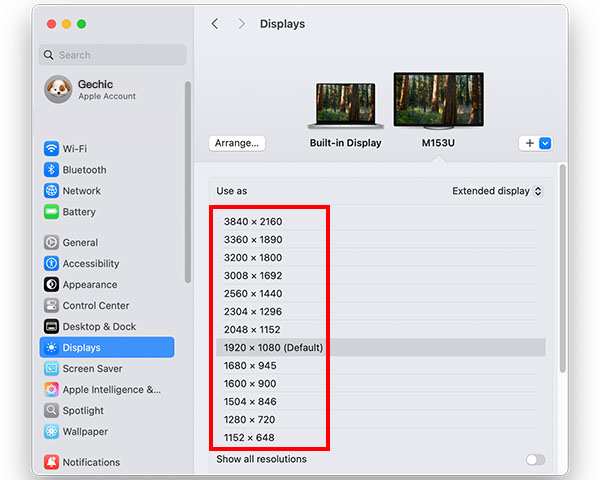Open General settings pane
Screen dimensions: 600x480
pyautogui.click(x=107, y=242)
